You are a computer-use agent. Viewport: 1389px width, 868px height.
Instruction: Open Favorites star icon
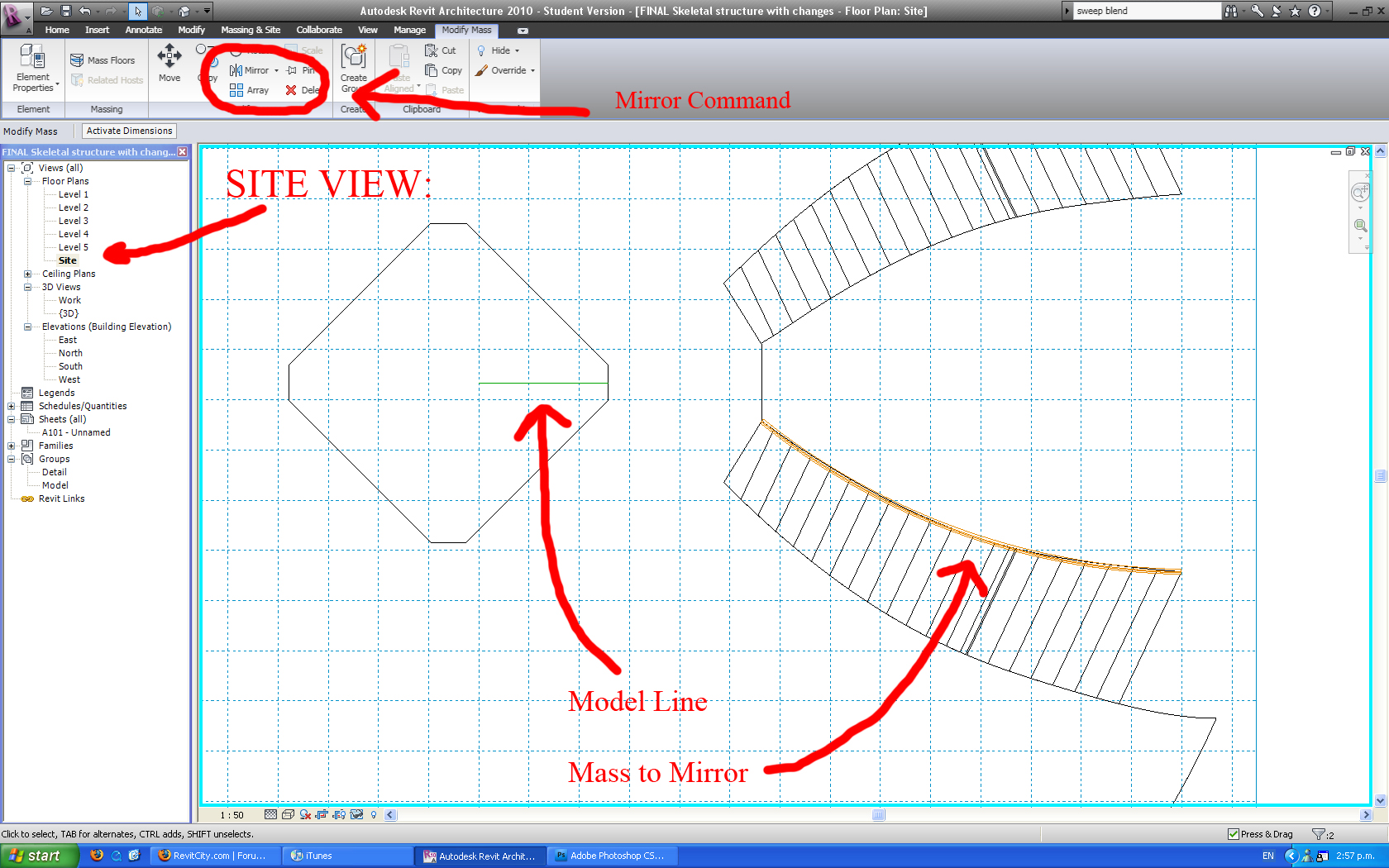click(1296, 11)
